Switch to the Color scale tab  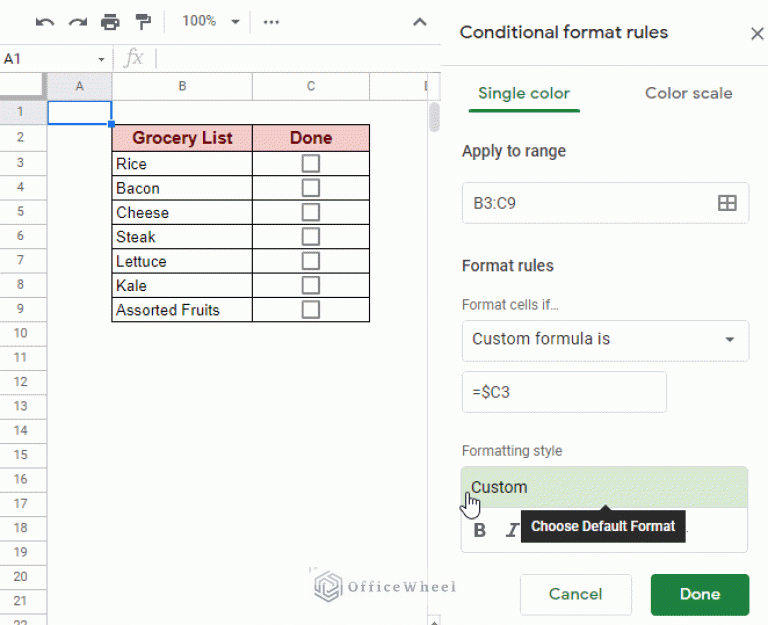[688, 93]
